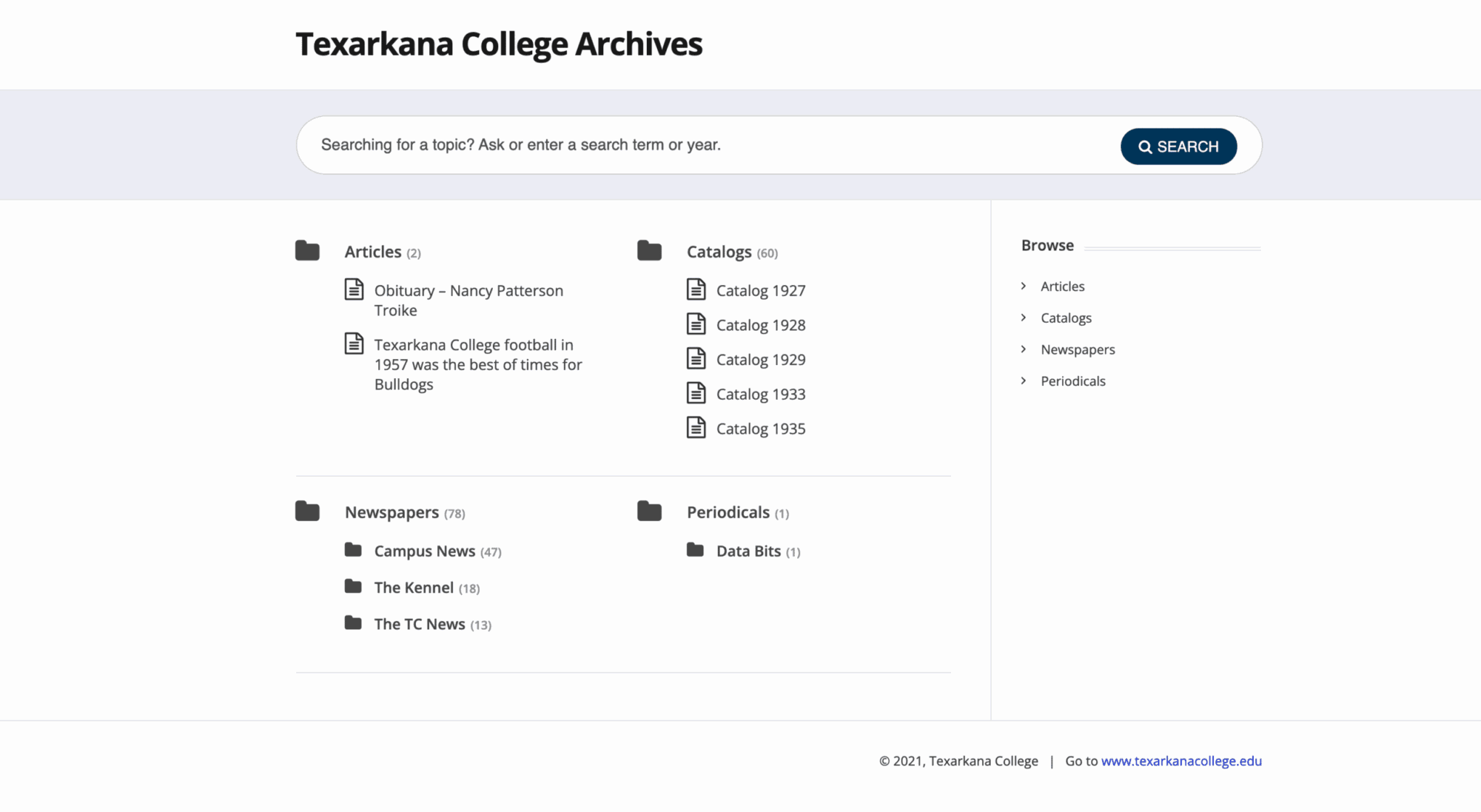Expand the Catalogs chevron in Browse
The width and height of the screenshot is (1481, 812).
1024,318
